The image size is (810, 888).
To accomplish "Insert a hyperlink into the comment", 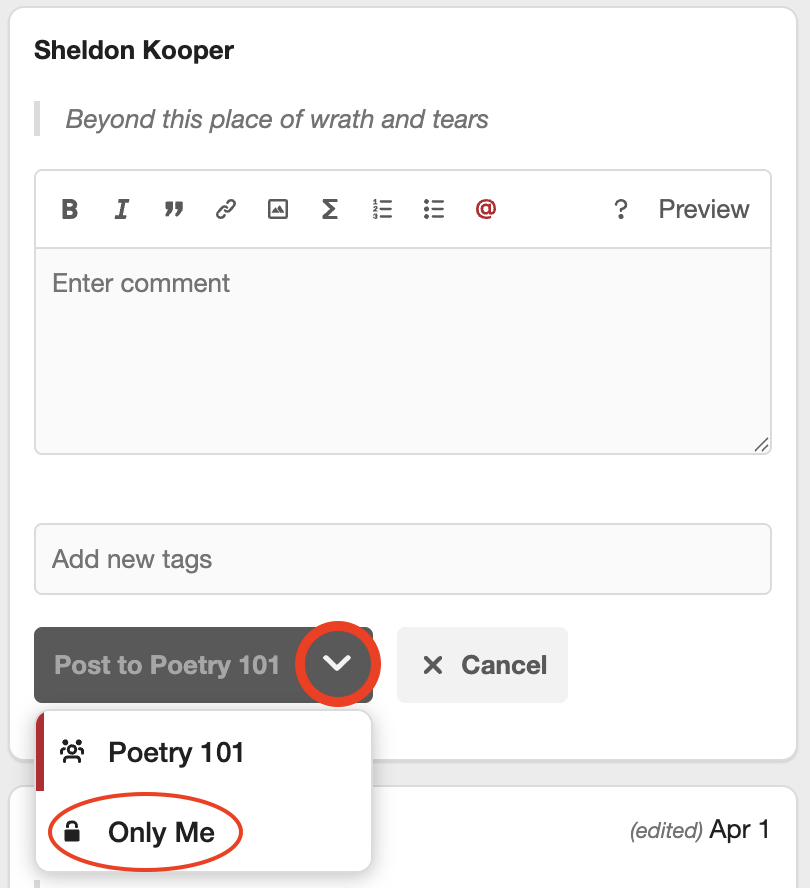I will (226, 209).
